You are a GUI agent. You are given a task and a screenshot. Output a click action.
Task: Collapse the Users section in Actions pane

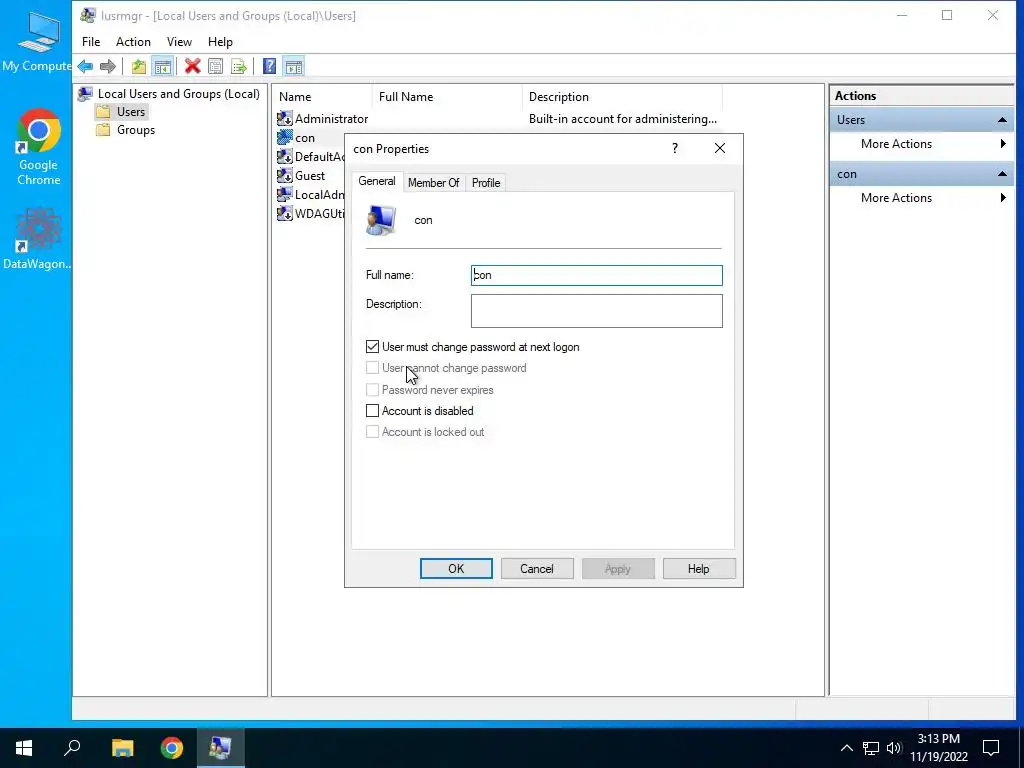pos(1002,120)
